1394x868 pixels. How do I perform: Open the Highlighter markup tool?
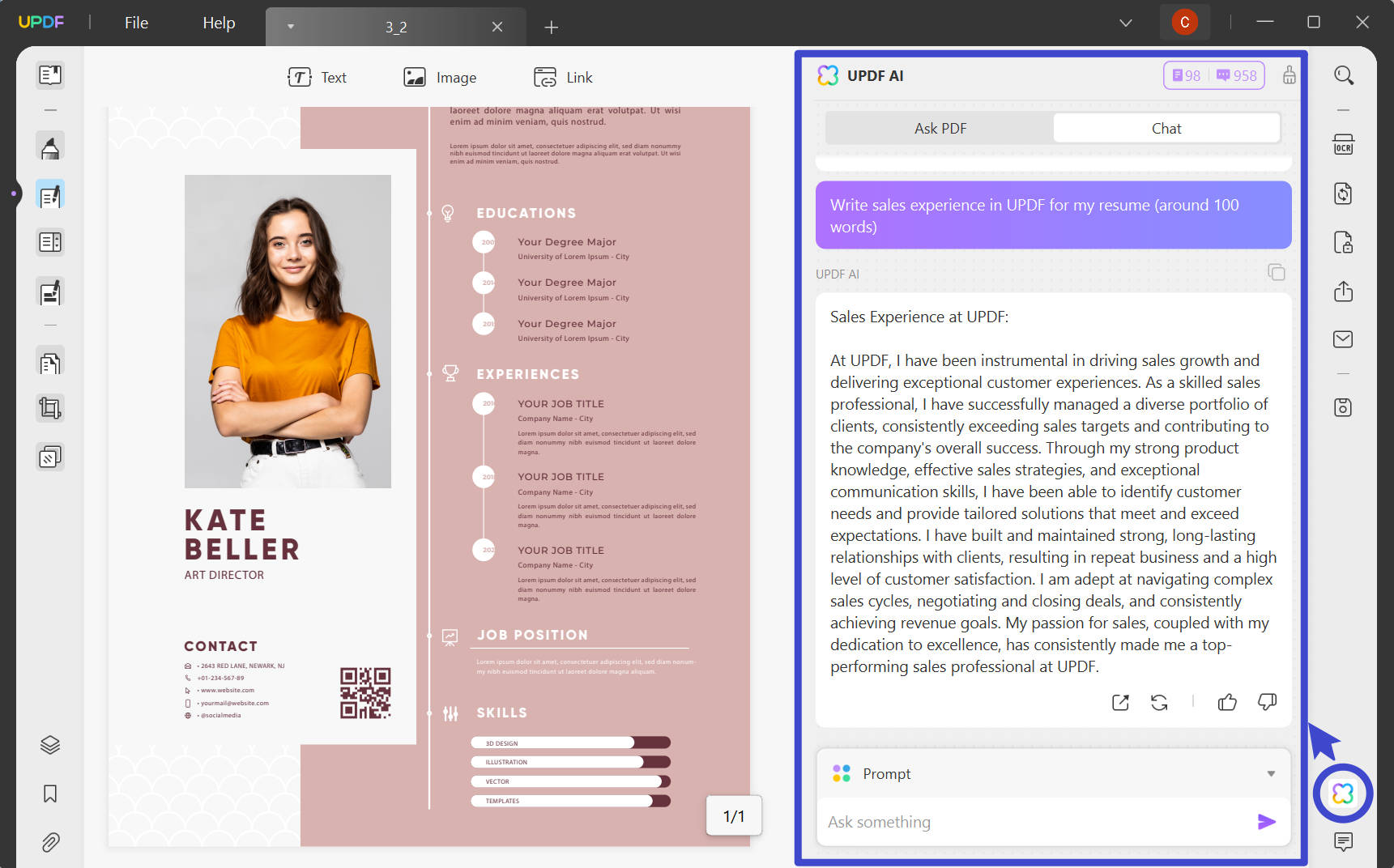point(49,147)
